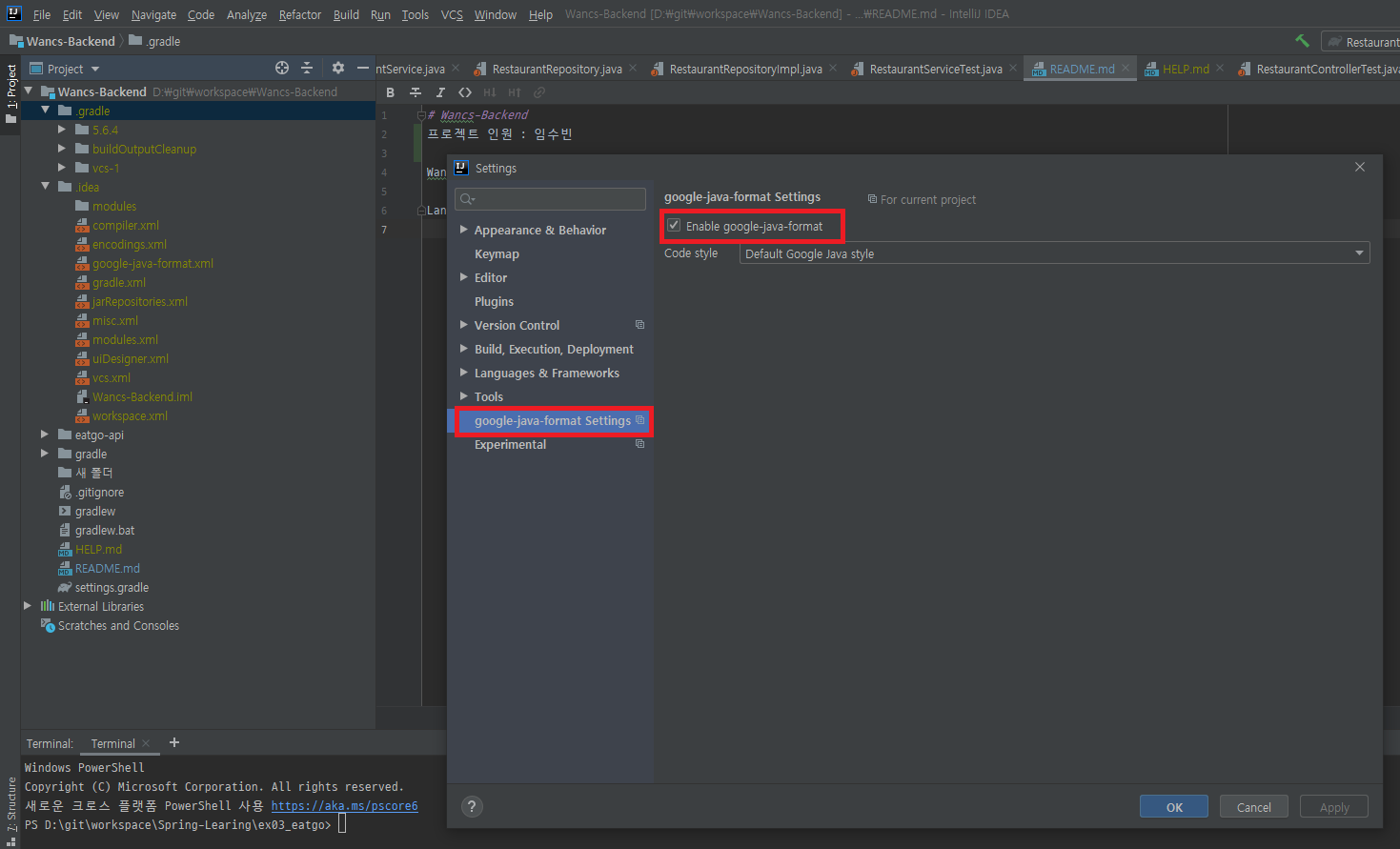The image size is (1400, 849).
Task: Click the Build hammer icon in toolbar
Action: pyautogui.click(x=1302, y=41)
